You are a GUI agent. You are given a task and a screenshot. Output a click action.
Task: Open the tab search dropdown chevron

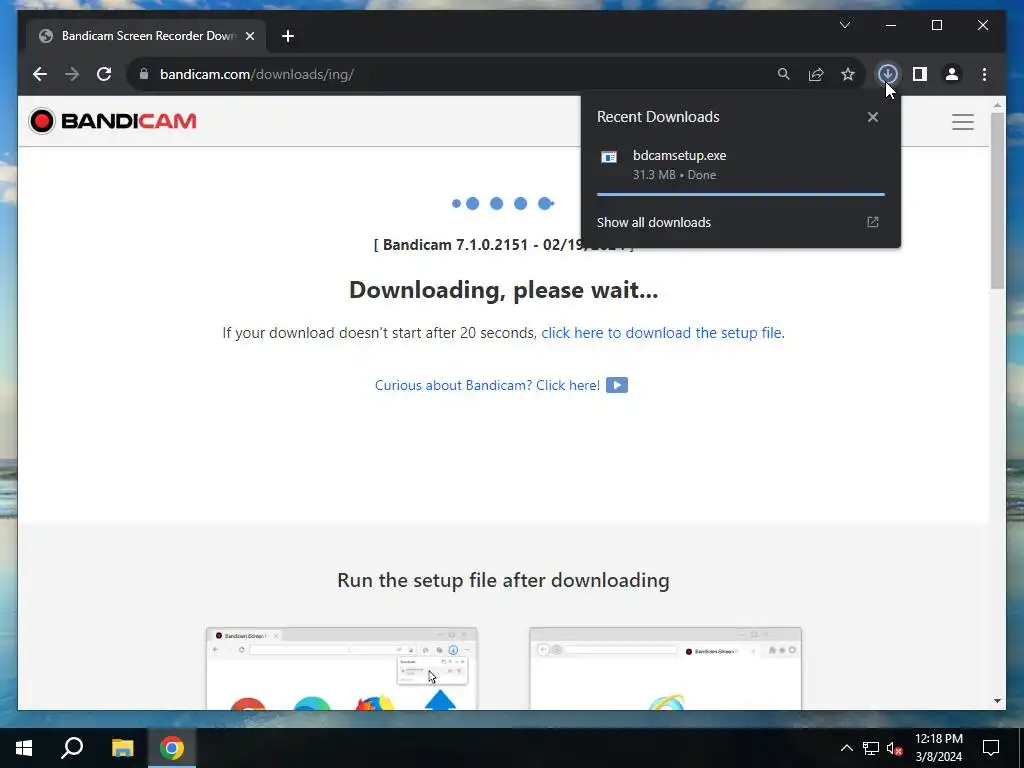(x=845, y=25)
